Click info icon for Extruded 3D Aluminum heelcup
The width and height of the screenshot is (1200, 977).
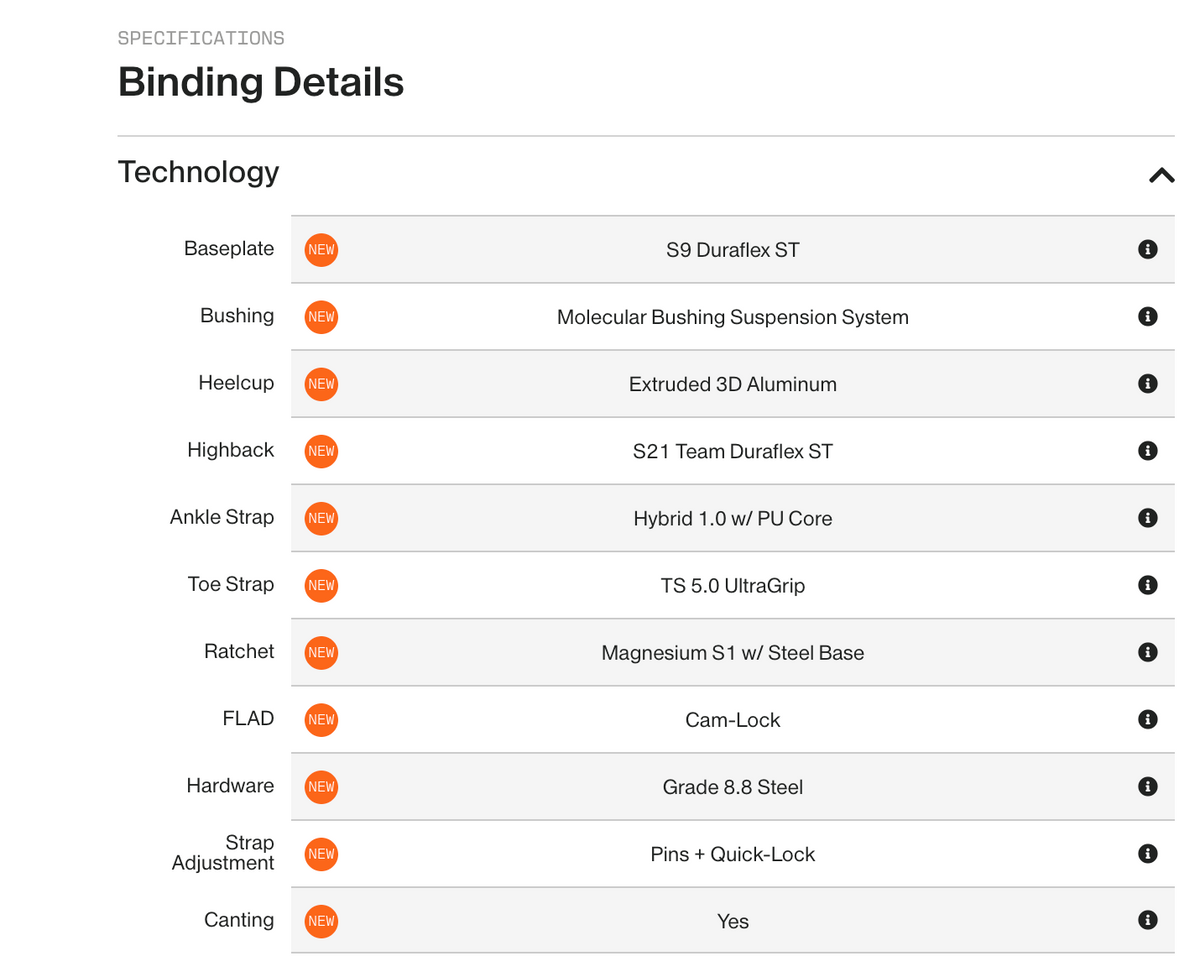coord(1148,383)
